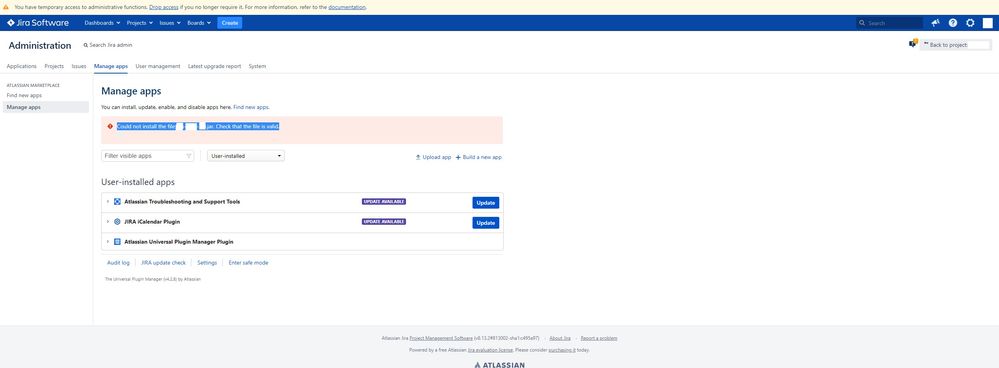
Task: Open the Issues dropdown menu
Action: click(170, 23)
